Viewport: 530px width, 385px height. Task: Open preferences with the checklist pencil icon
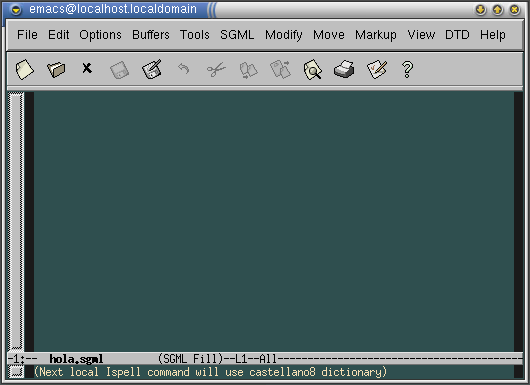[377, 69]
